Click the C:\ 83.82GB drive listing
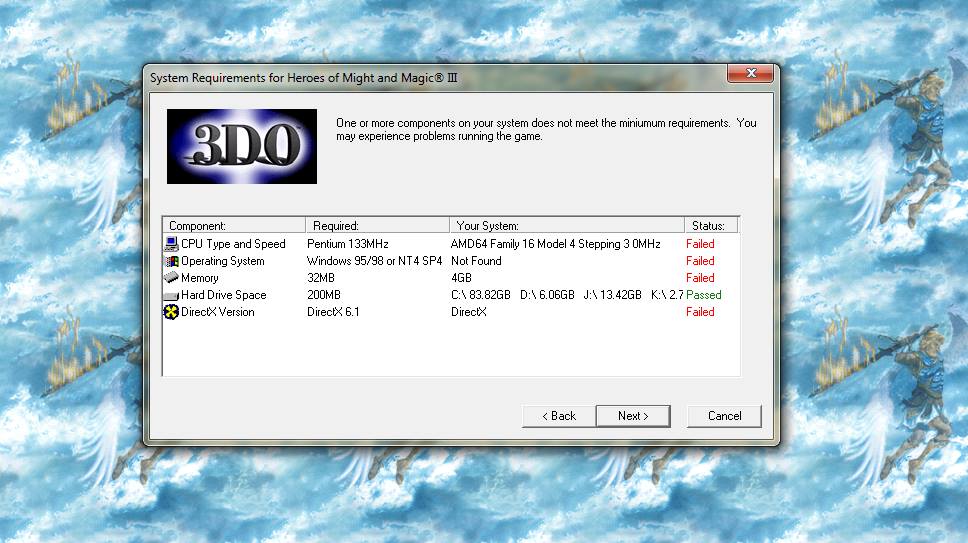This screenshot has width=968, height=543. point(481,295)
